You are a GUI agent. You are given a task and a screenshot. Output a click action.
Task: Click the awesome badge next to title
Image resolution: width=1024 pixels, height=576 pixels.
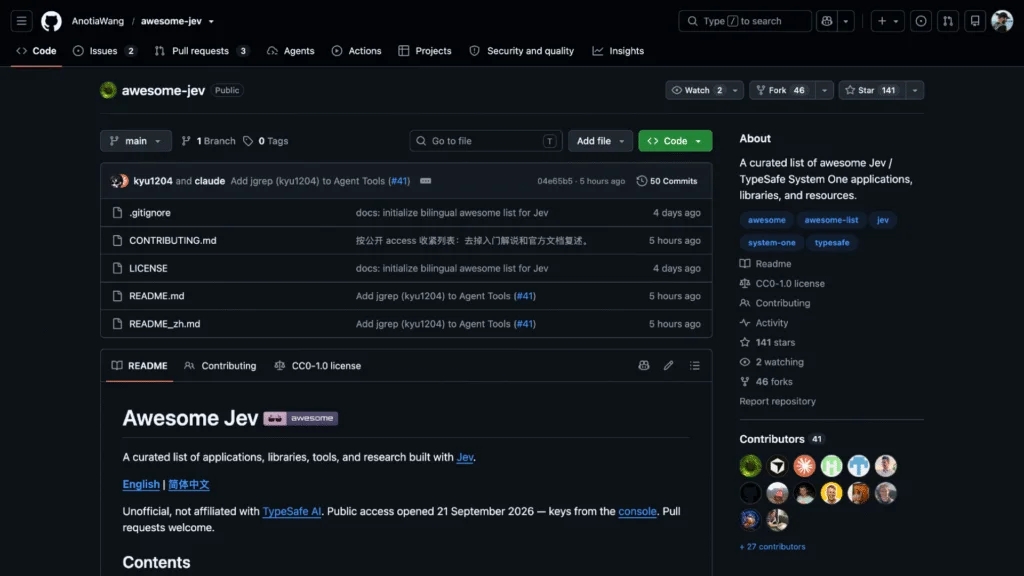click(x=301, y=418)
